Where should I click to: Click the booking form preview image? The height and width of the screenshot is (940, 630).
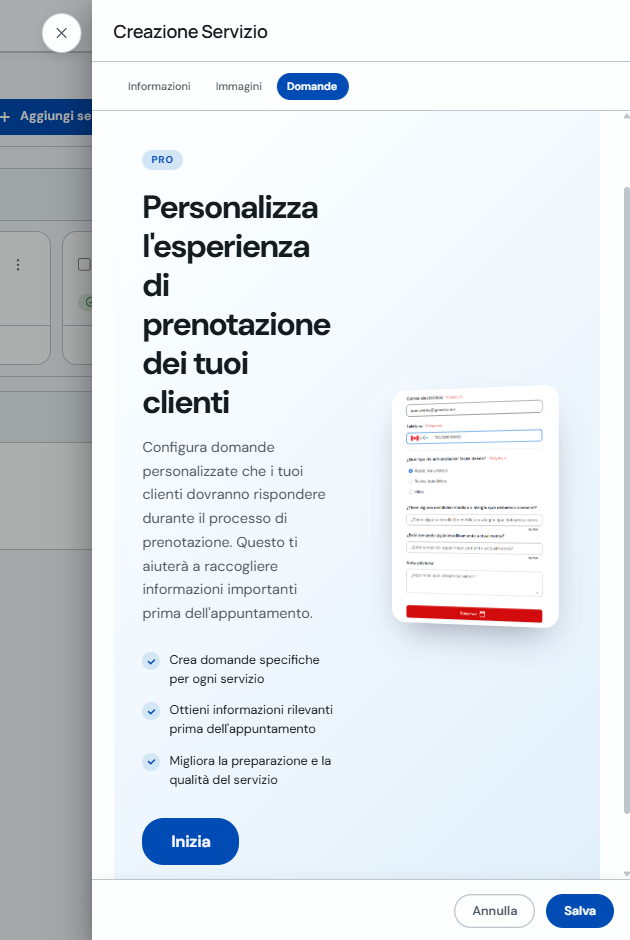(475, 507)
